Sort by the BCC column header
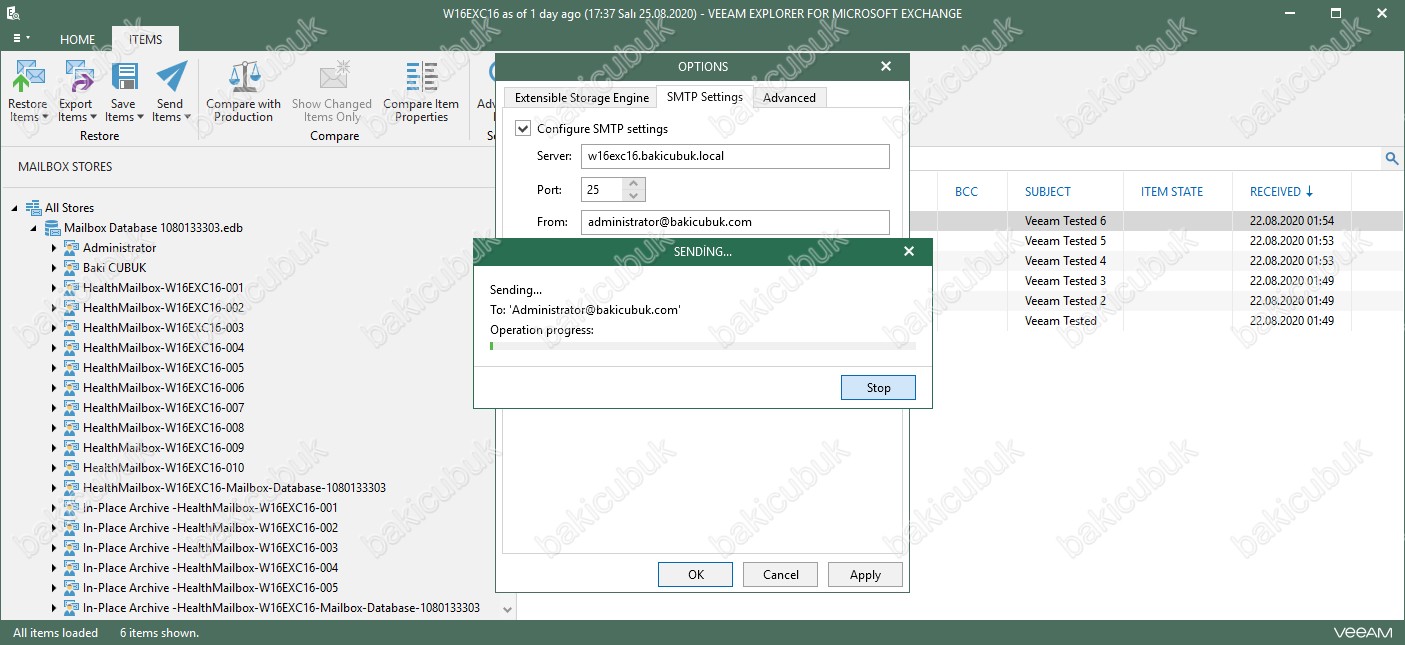 (x=966, y=191)
